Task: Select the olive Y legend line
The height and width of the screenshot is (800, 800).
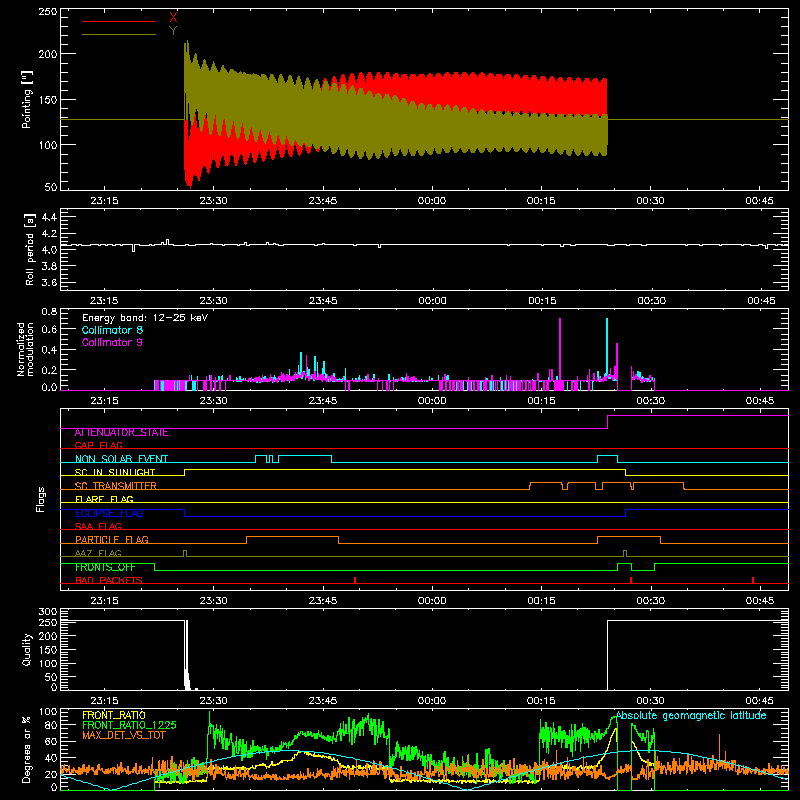Action: [x=119, y=34]
